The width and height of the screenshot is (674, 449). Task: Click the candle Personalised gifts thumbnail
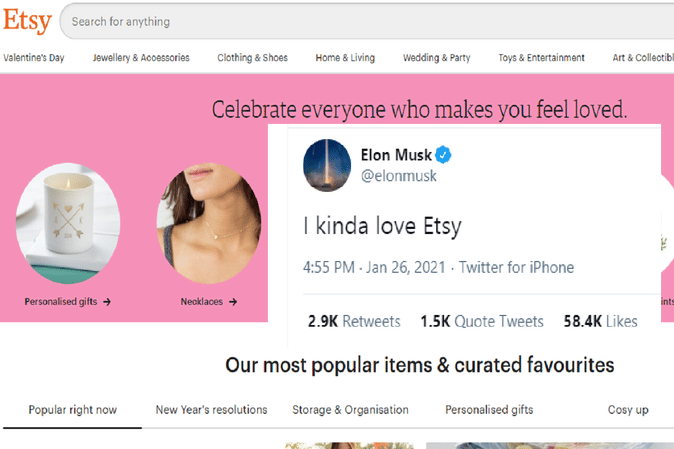coord(67,223)
